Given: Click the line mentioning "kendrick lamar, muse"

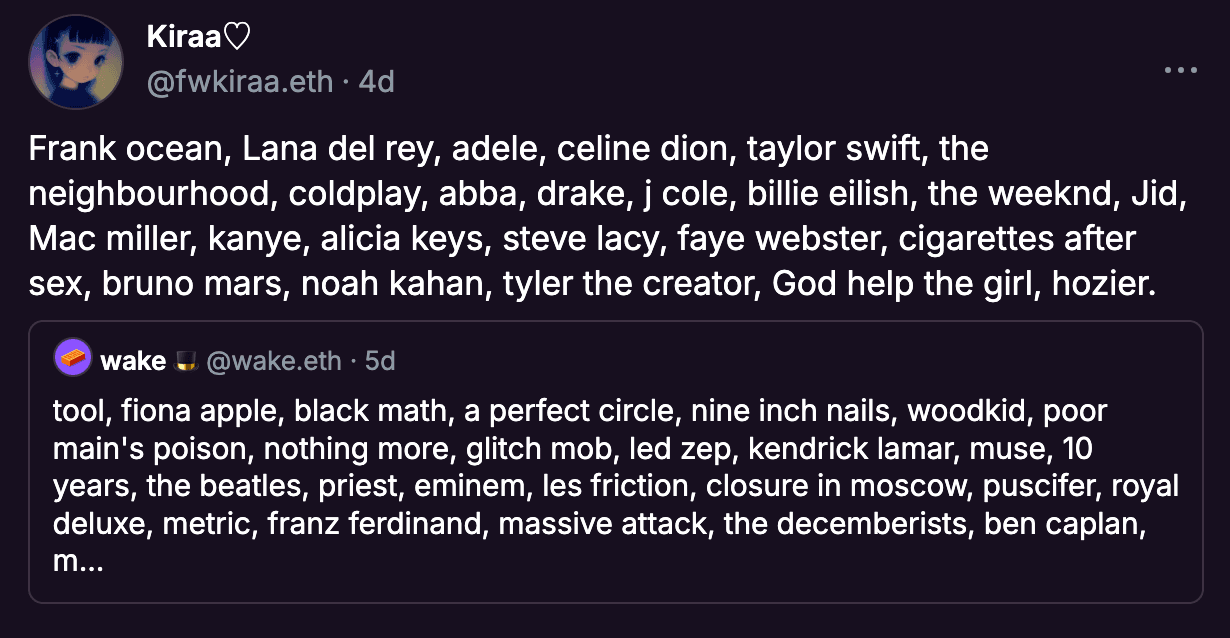Looking at the screenshot, I should tap(573, 449).
